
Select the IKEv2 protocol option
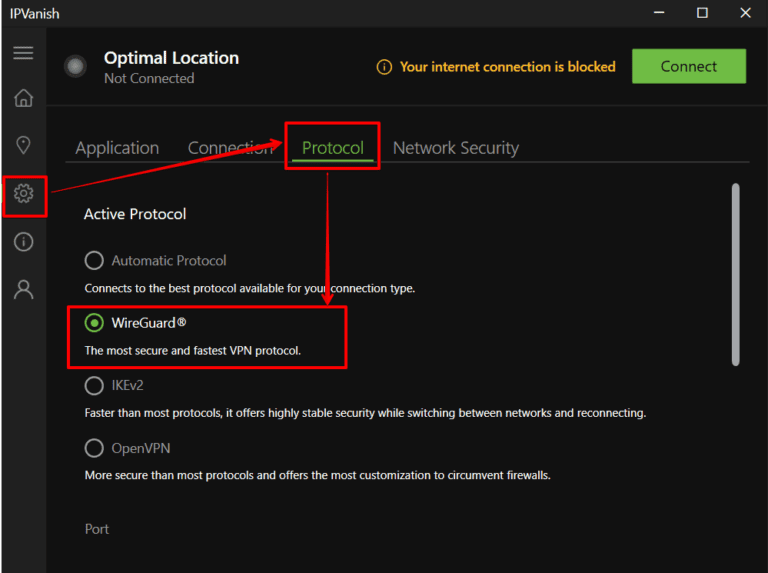[x=94, y=385]
